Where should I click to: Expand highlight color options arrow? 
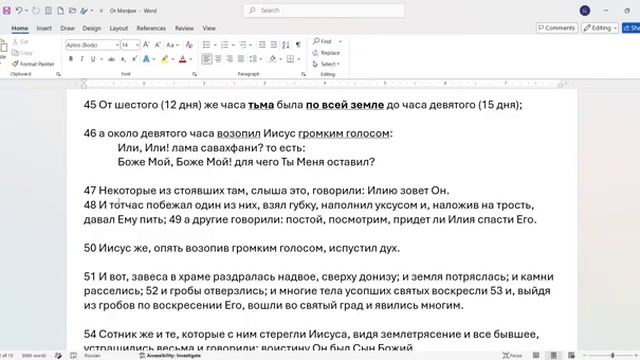point(173,59)
